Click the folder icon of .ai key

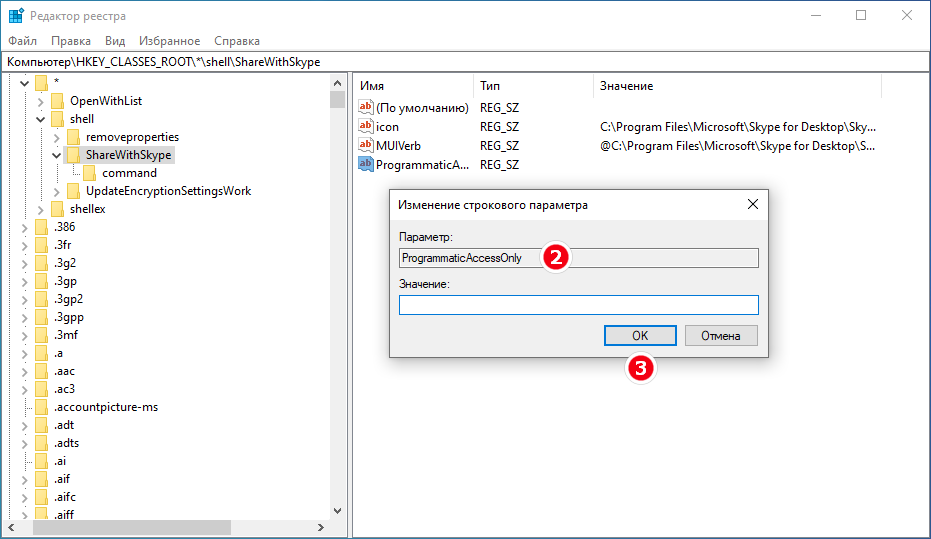click(x=42, y=461)
